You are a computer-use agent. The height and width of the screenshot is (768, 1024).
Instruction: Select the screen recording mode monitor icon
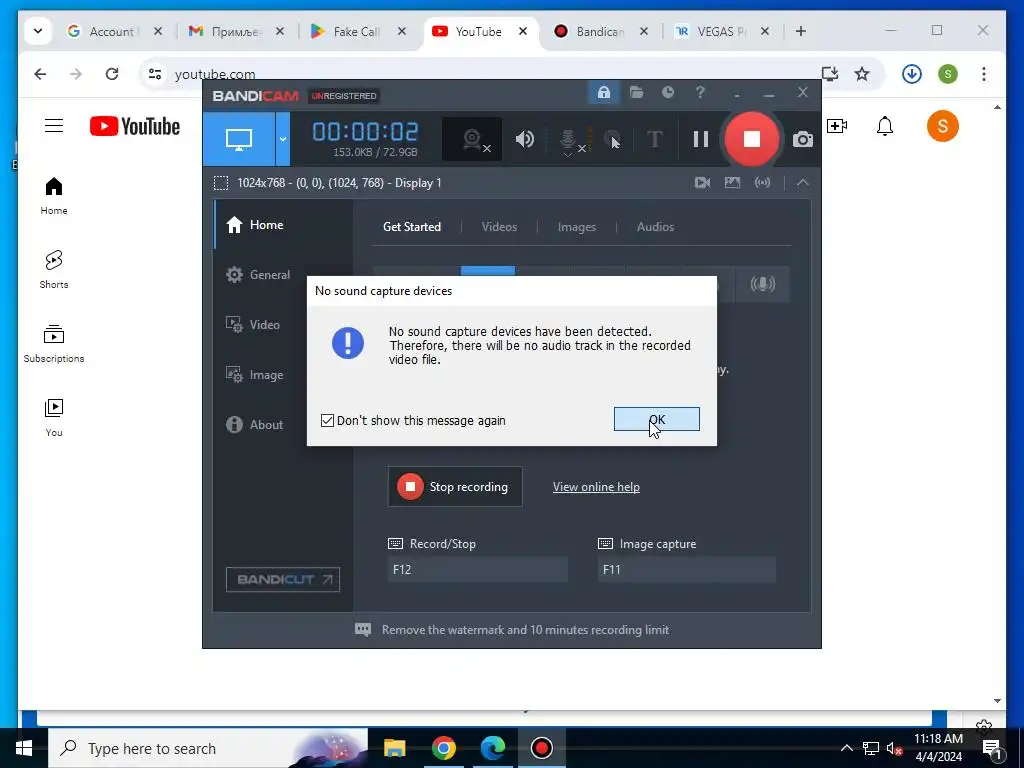[238, 138]
